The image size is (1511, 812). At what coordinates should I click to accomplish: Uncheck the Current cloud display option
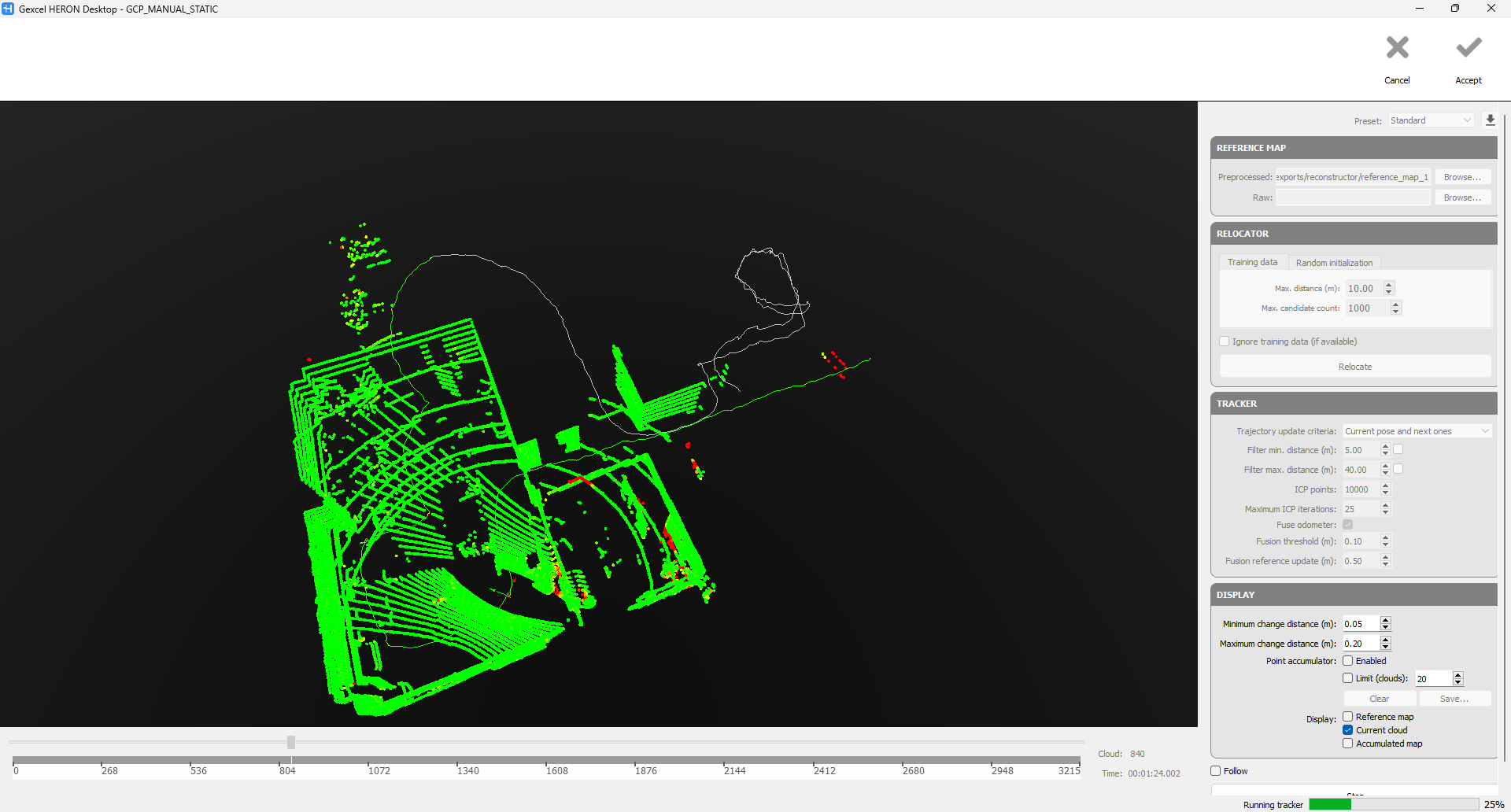click(x=1348, y=730)
